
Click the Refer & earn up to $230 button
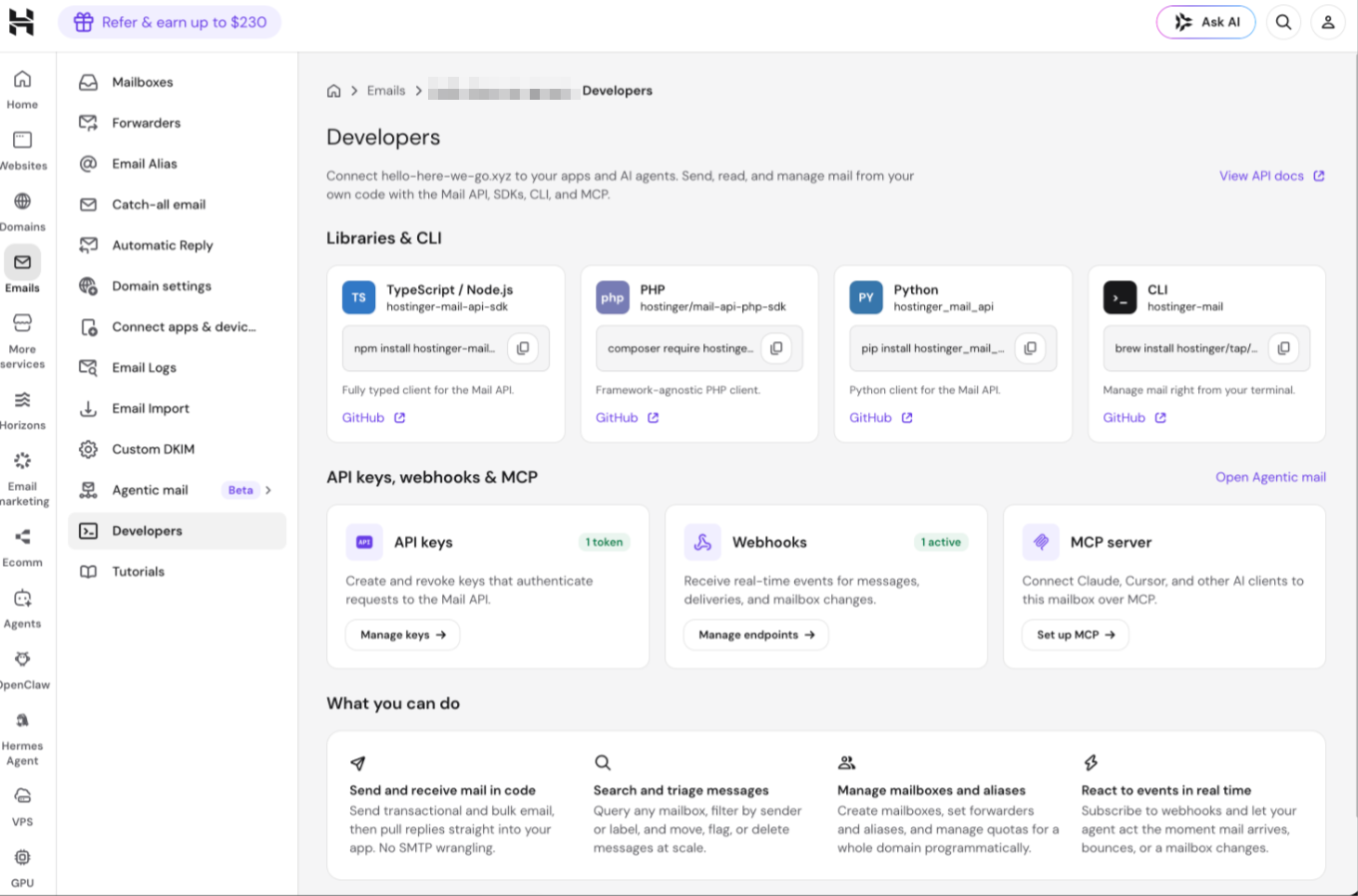tap(170, 22)
